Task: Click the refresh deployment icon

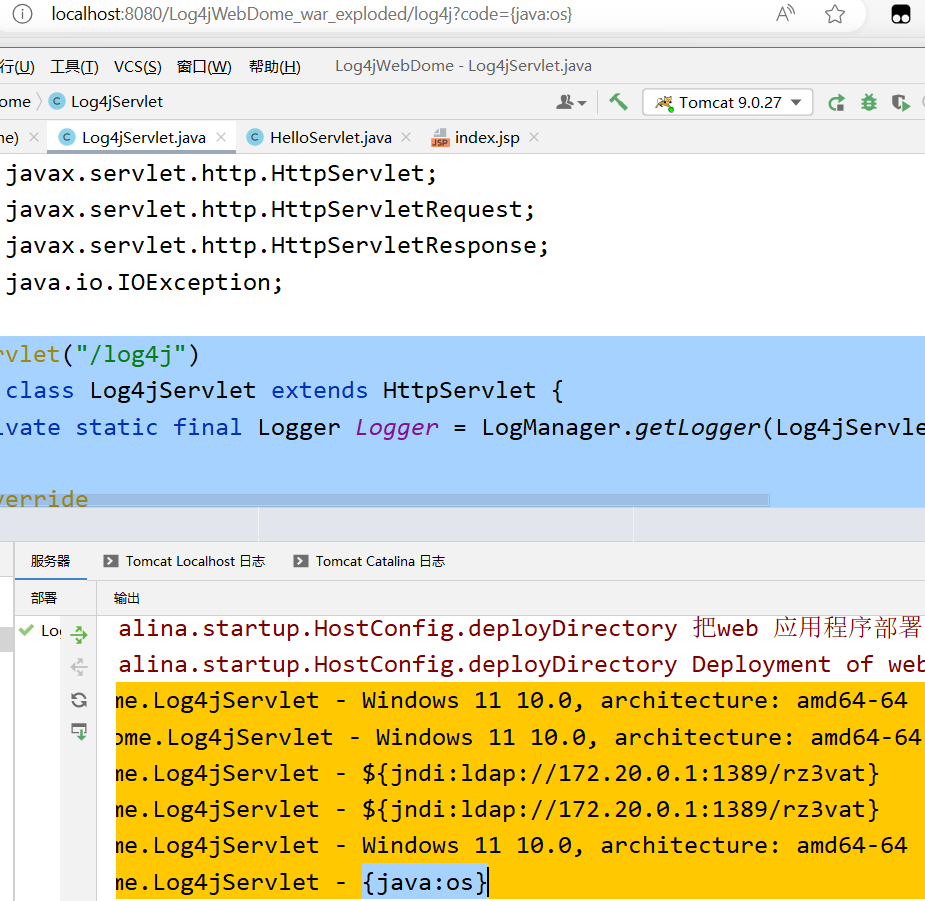Action: 79,700
